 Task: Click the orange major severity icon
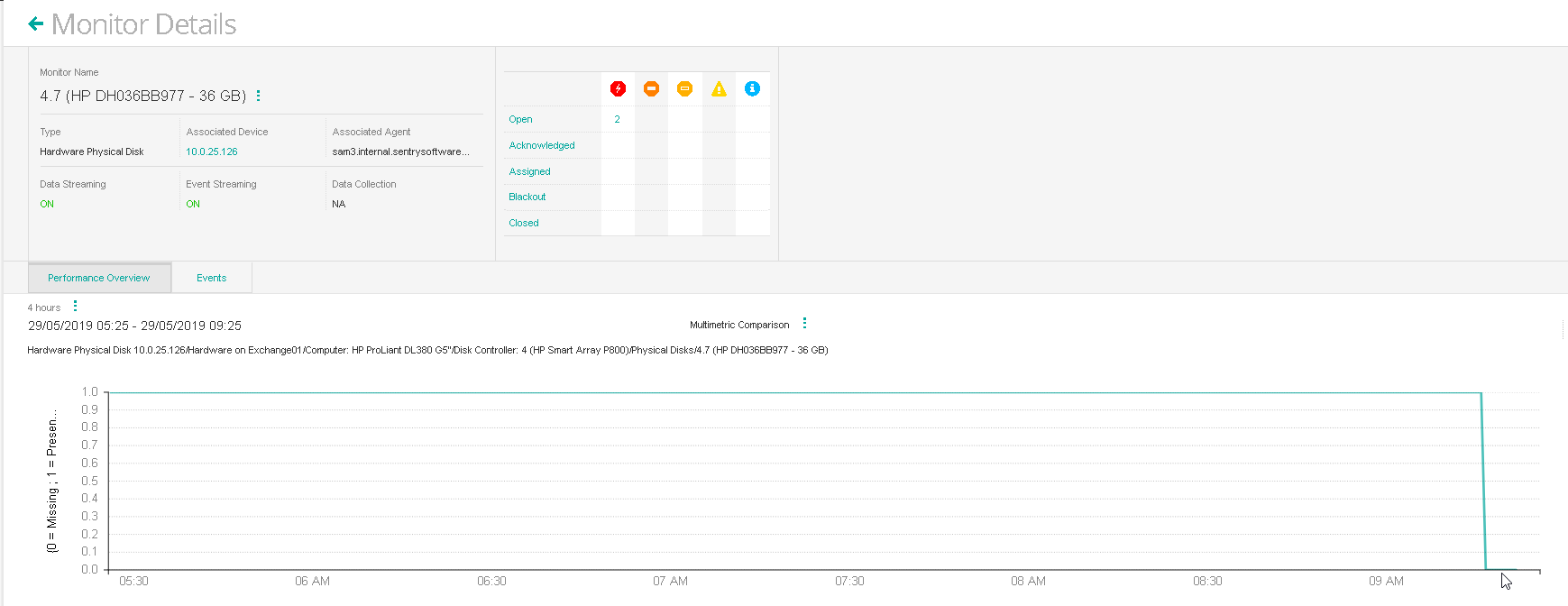pos(651,88)
